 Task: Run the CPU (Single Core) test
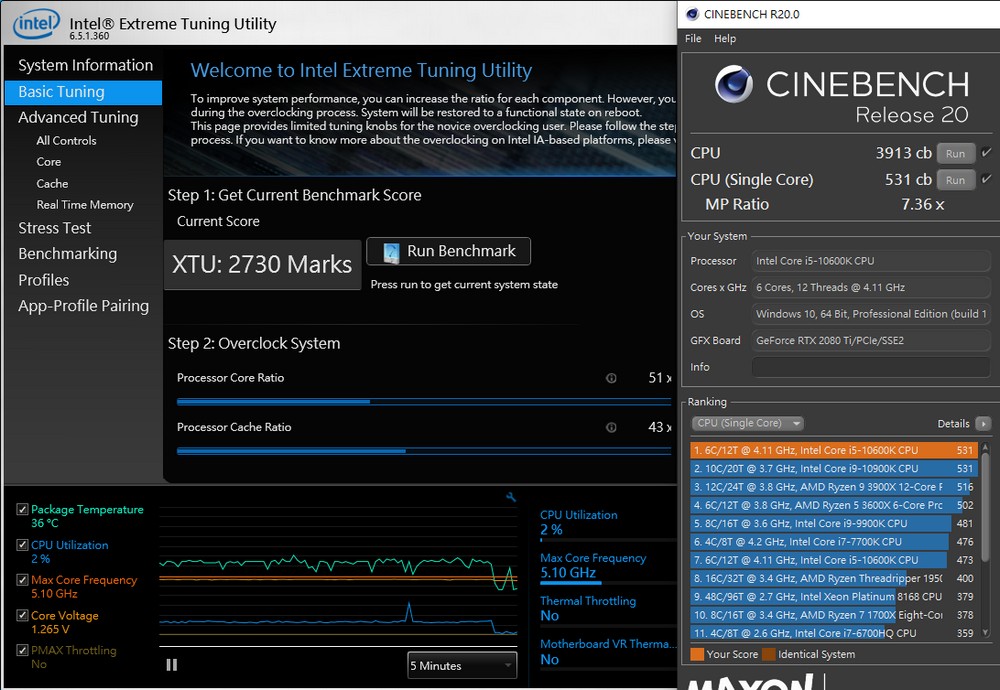click(x=955, y=180)
